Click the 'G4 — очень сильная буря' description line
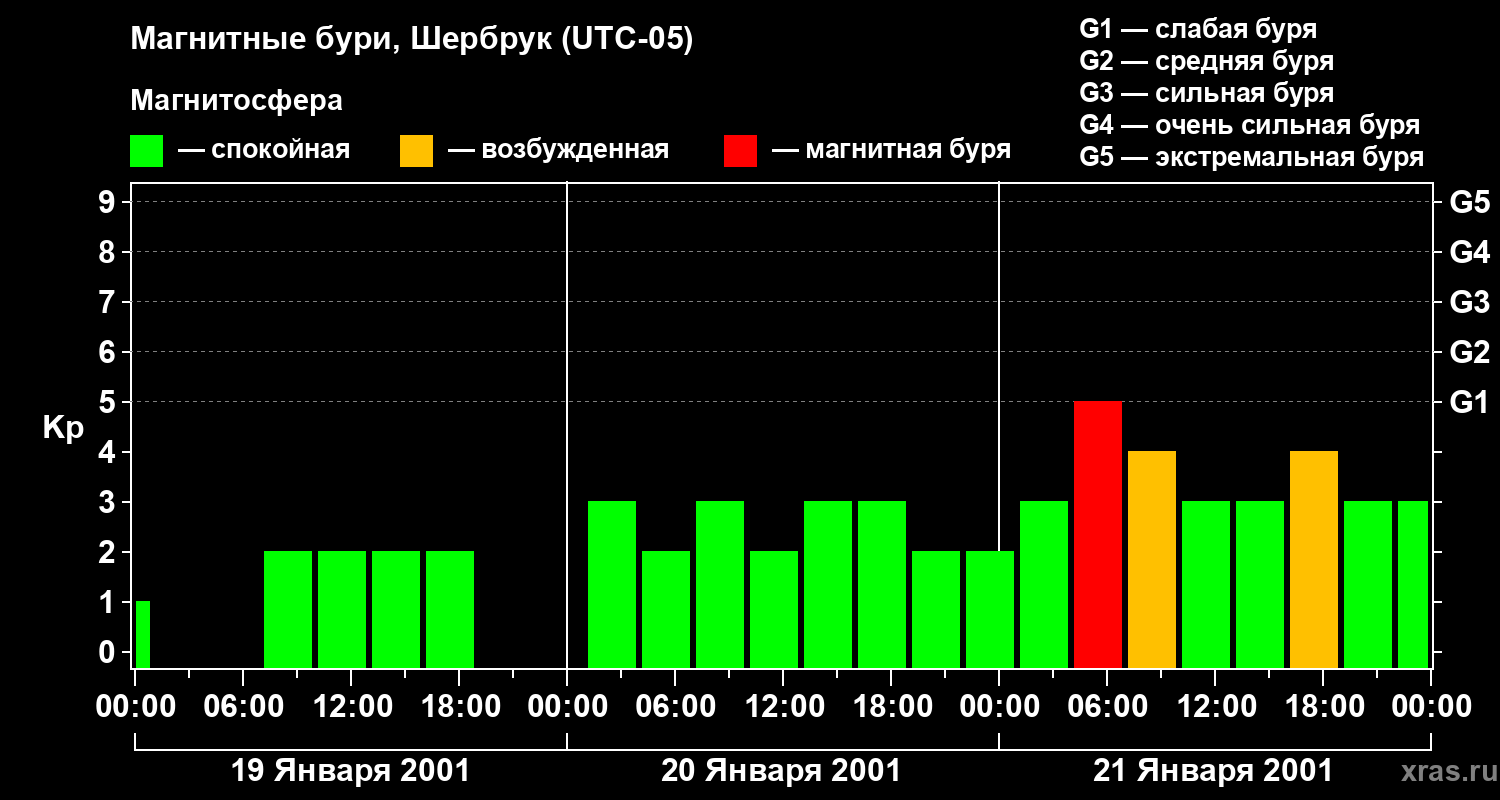The image size is (1500, 800). [x=1250, y=125]
